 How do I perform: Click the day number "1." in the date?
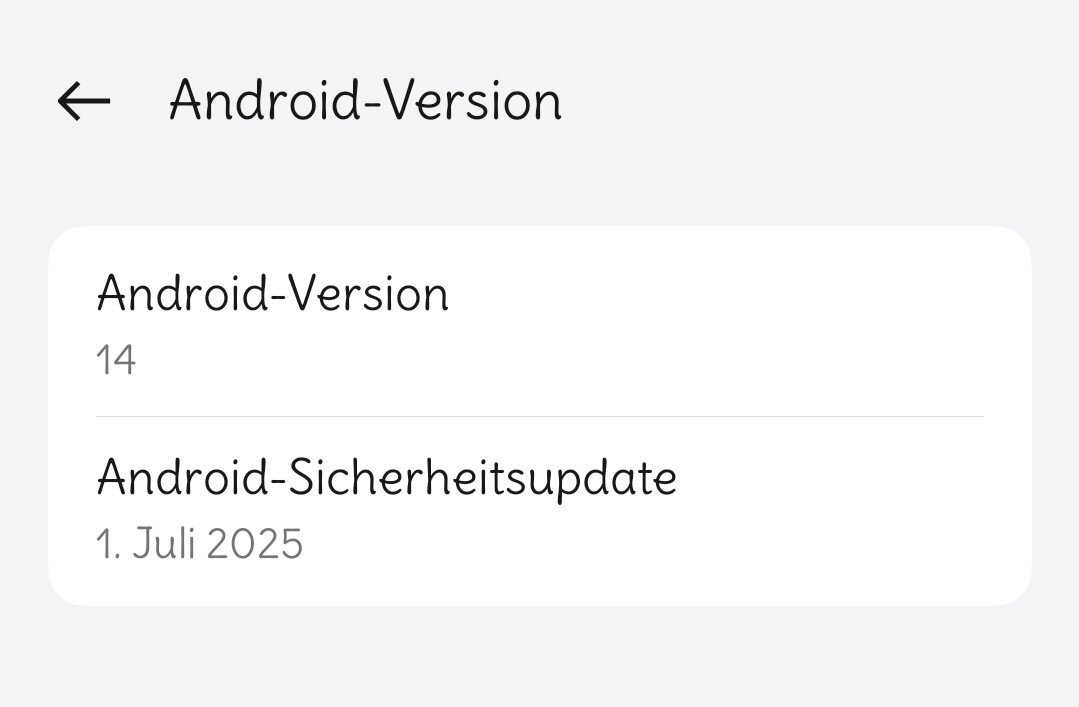coord(106,545)
